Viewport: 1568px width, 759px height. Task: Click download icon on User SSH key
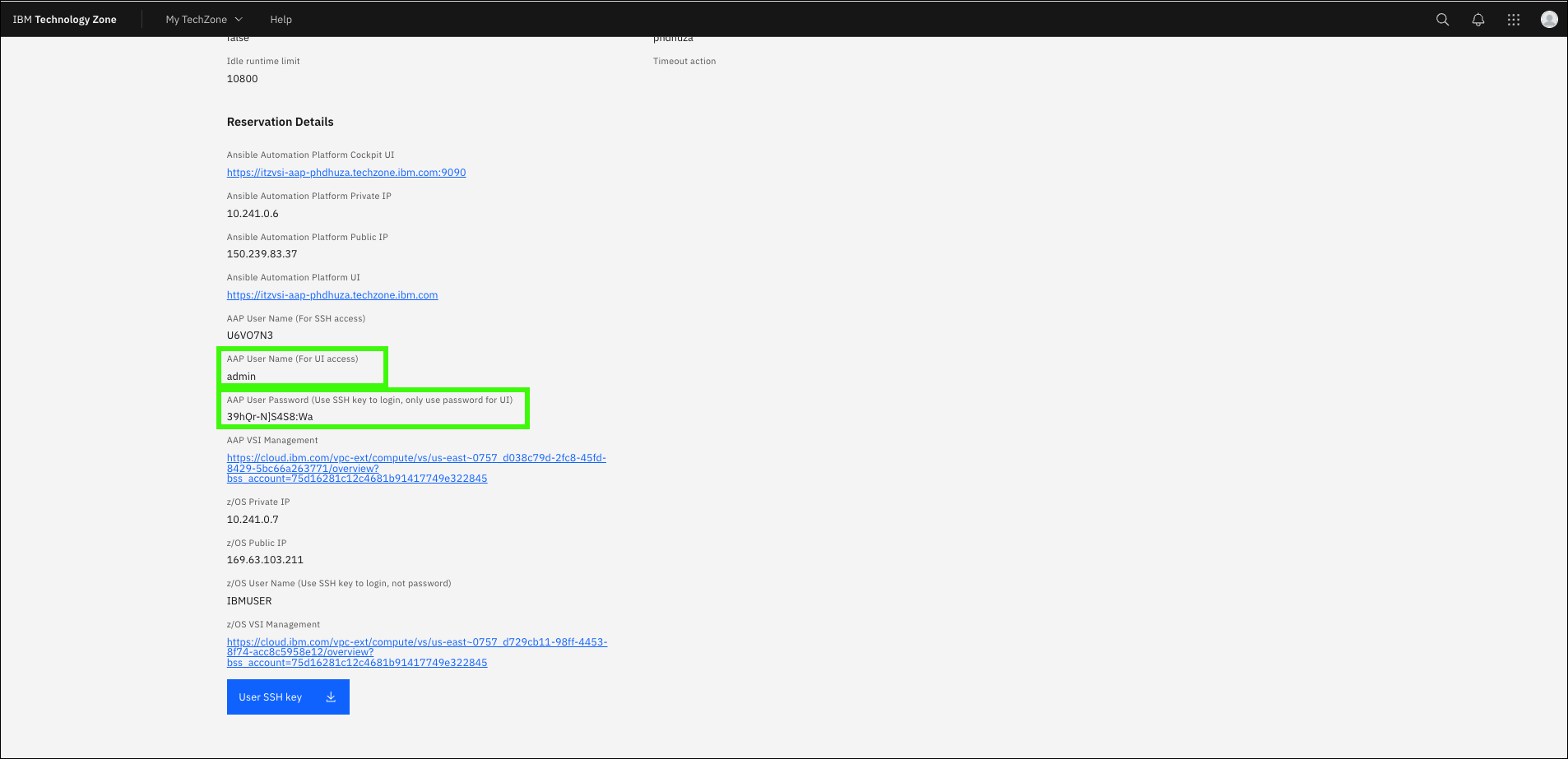click(x=331, y=697)
